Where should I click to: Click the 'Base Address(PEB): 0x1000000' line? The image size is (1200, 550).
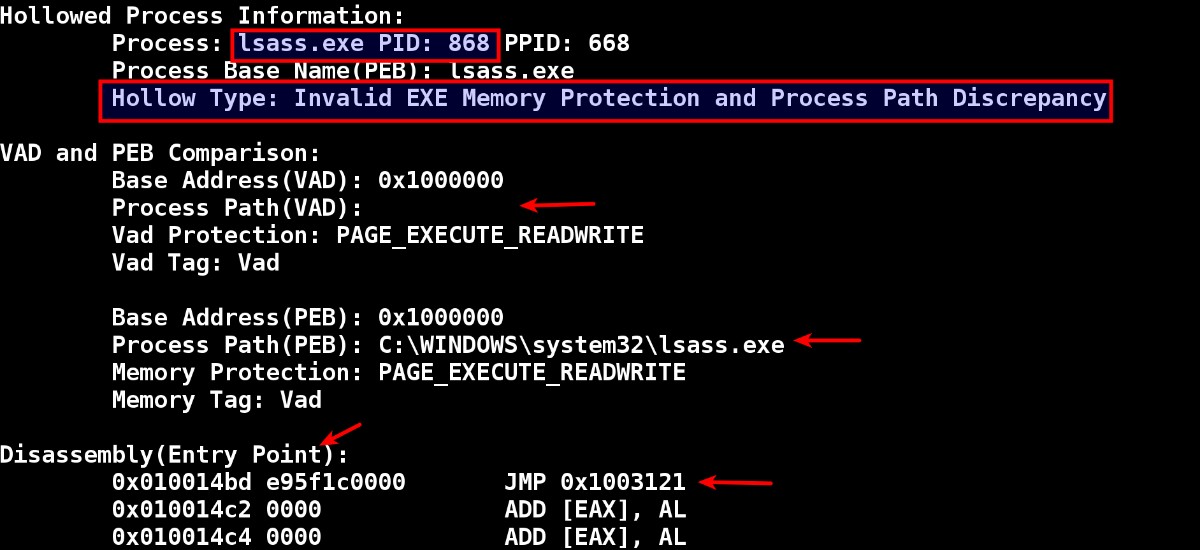coord(307,317)
